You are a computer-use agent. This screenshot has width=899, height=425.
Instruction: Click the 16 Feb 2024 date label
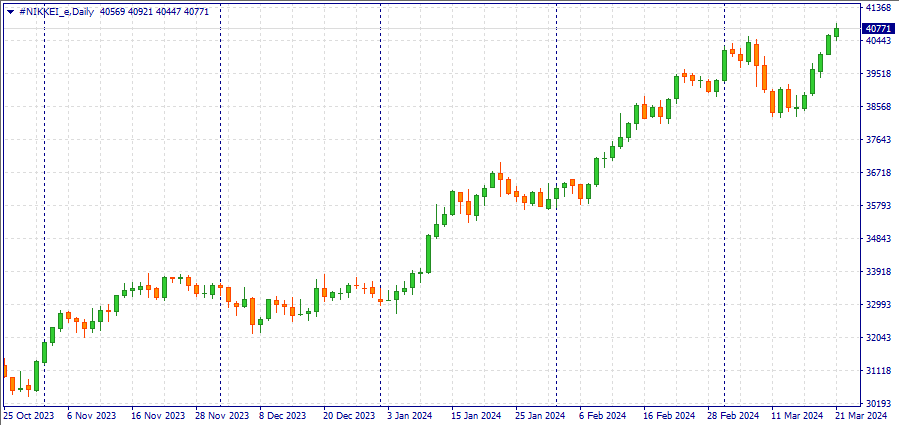pyautogui.click(x=669, y=415)
